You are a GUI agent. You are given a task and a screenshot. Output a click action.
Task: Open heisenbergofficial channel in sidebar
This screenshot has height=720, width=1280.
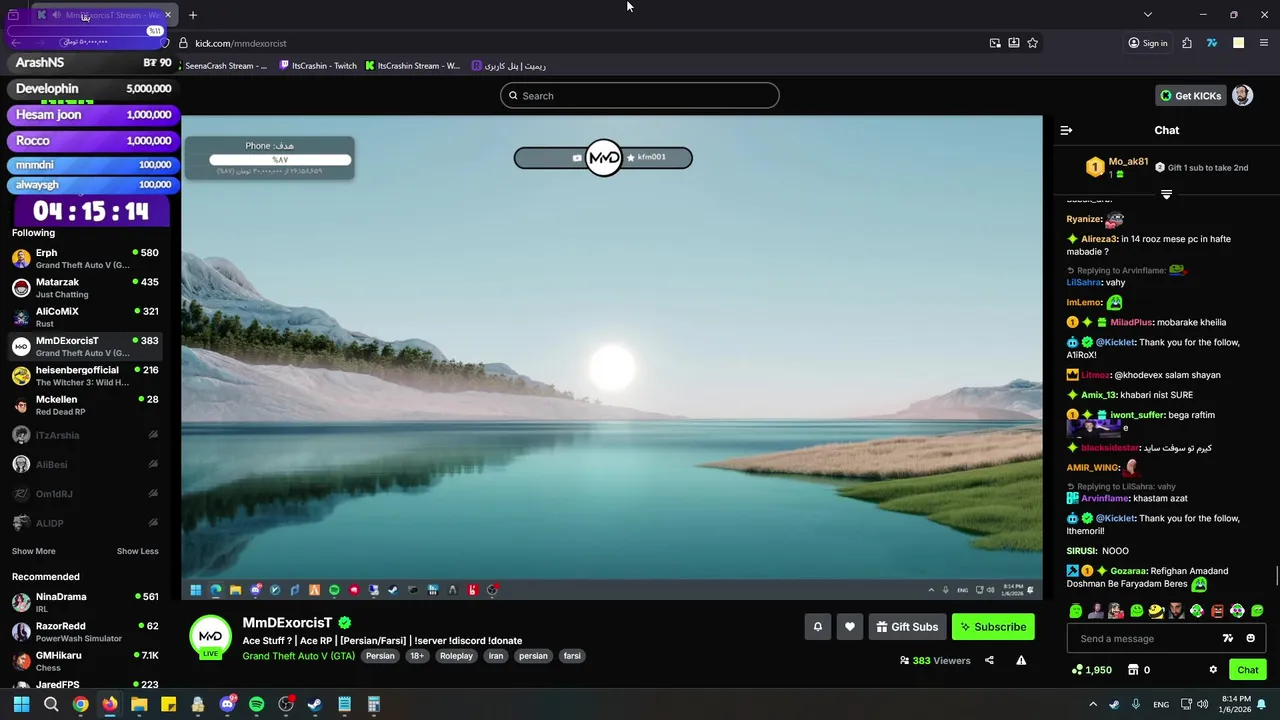pos(85,376)
